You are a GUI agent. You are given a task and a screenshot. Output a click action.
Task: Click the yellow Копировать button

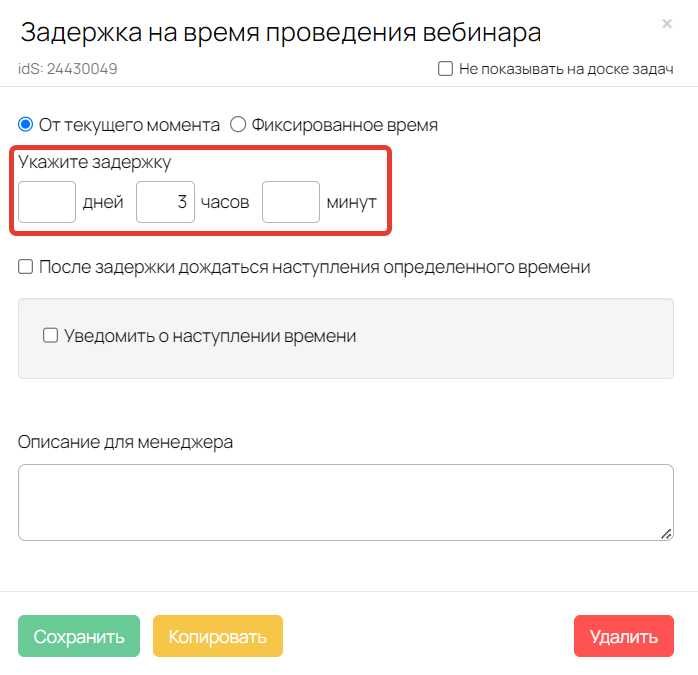click(218, 637)
